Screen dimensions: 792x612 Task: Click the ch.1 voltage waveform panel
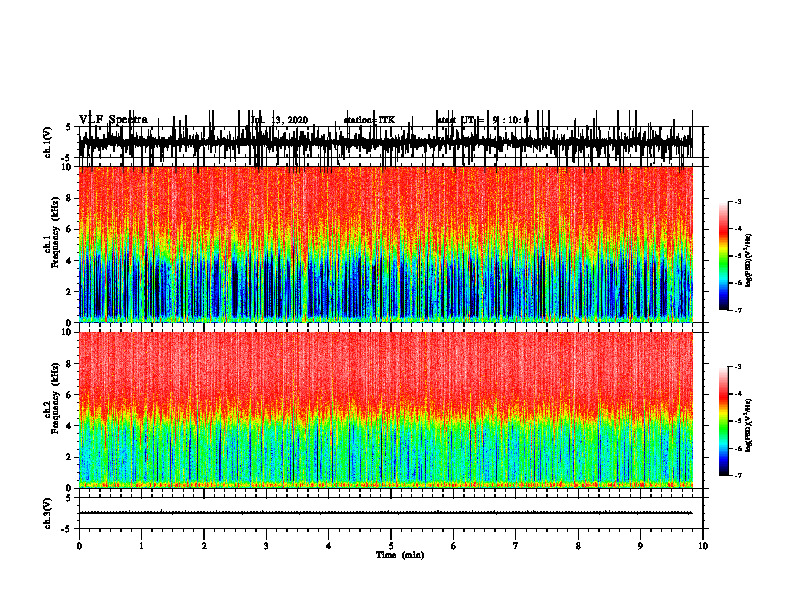390,142
